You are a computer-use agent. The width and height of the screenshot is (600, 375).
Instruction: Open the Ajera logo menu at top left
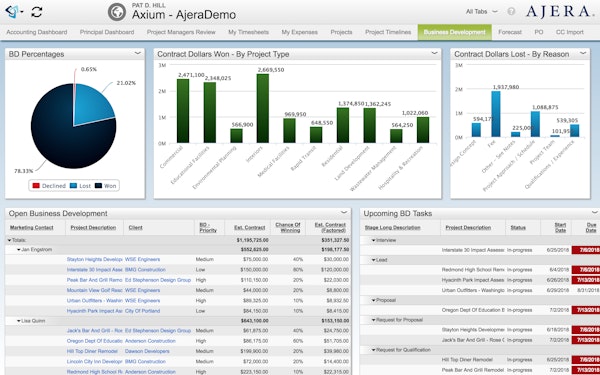click(14, 12)
